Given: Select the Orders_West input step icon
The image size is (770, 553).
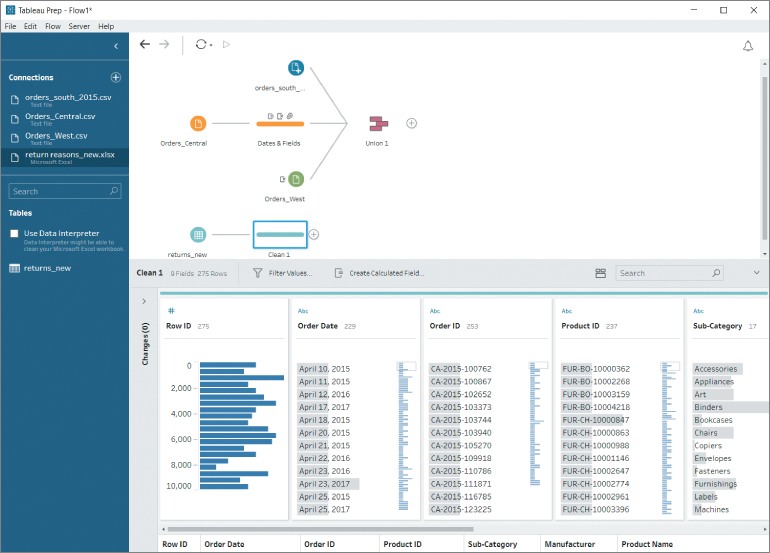Looking at the screenshot, I should 296,179.
